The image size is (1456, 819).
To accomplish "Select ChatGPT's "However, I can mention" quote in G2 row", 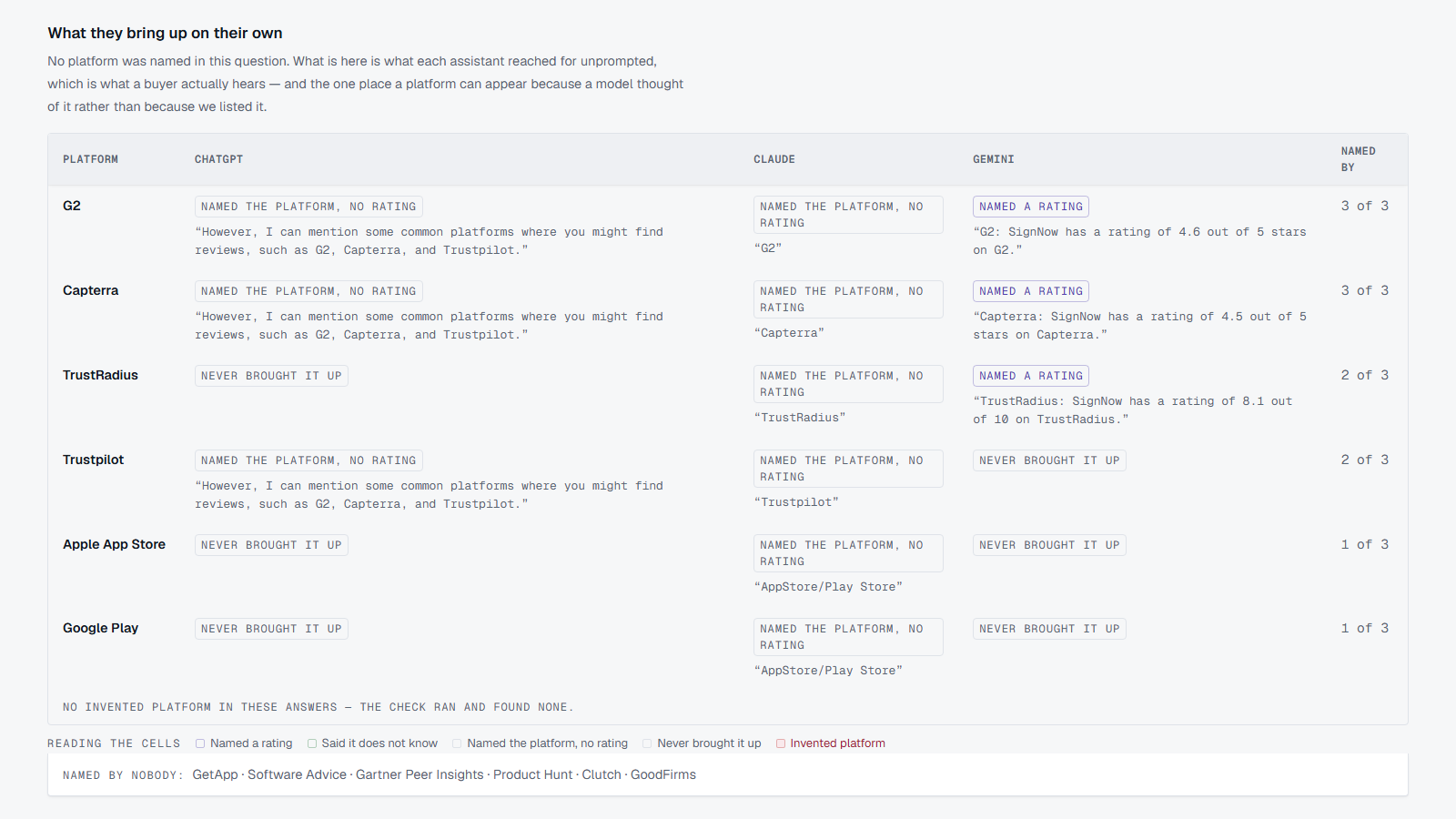I will pos(429,241).
